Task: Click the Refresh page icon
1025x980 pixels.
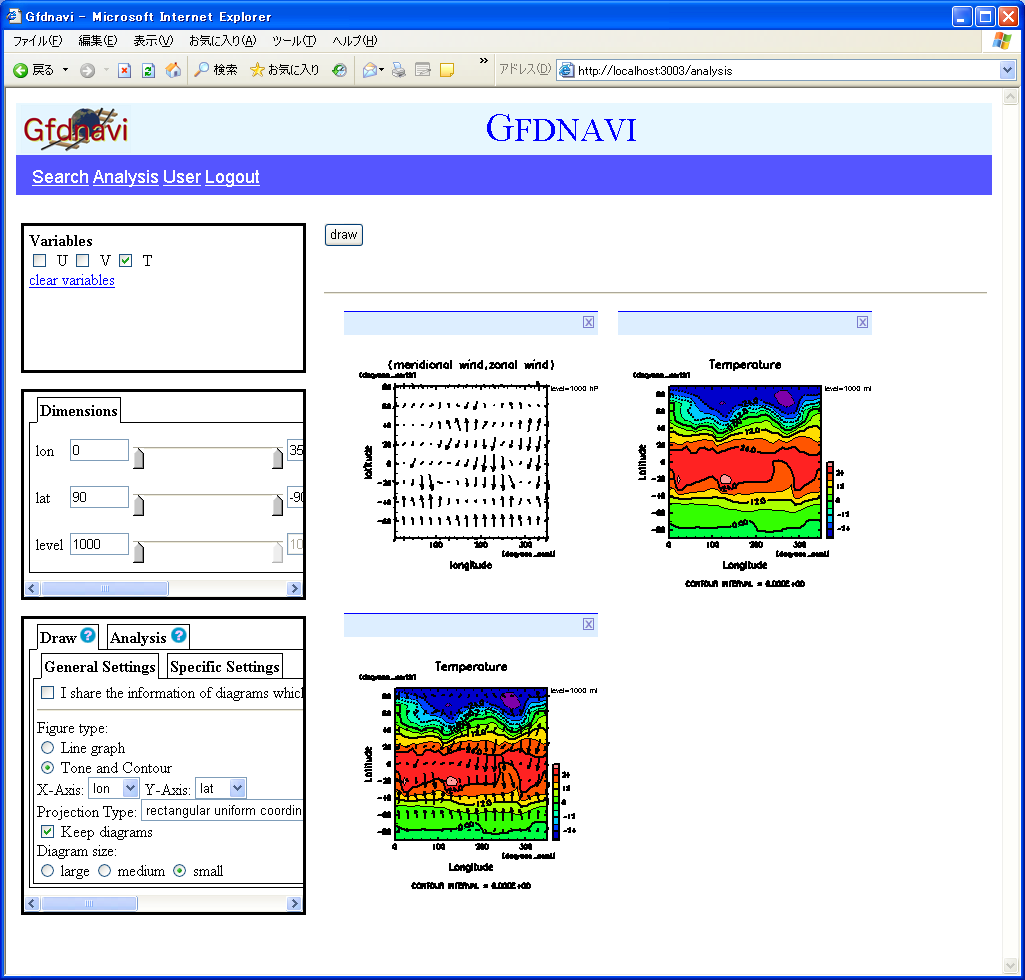Action: point(148,70)
